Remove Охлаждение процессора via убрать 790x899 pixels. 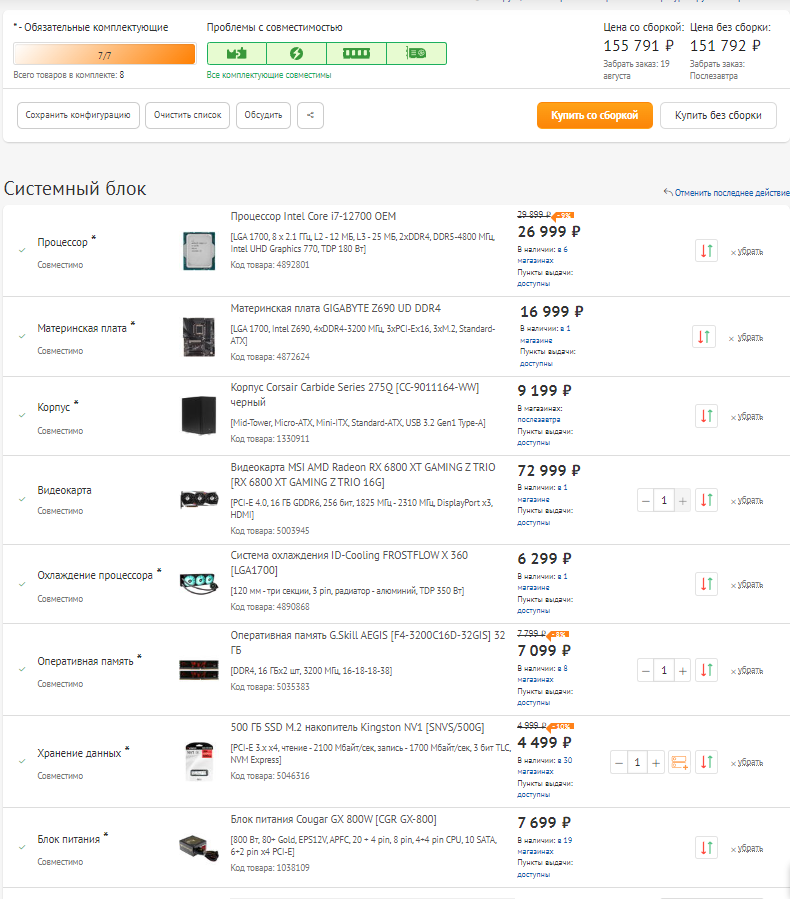click(747, 585)
